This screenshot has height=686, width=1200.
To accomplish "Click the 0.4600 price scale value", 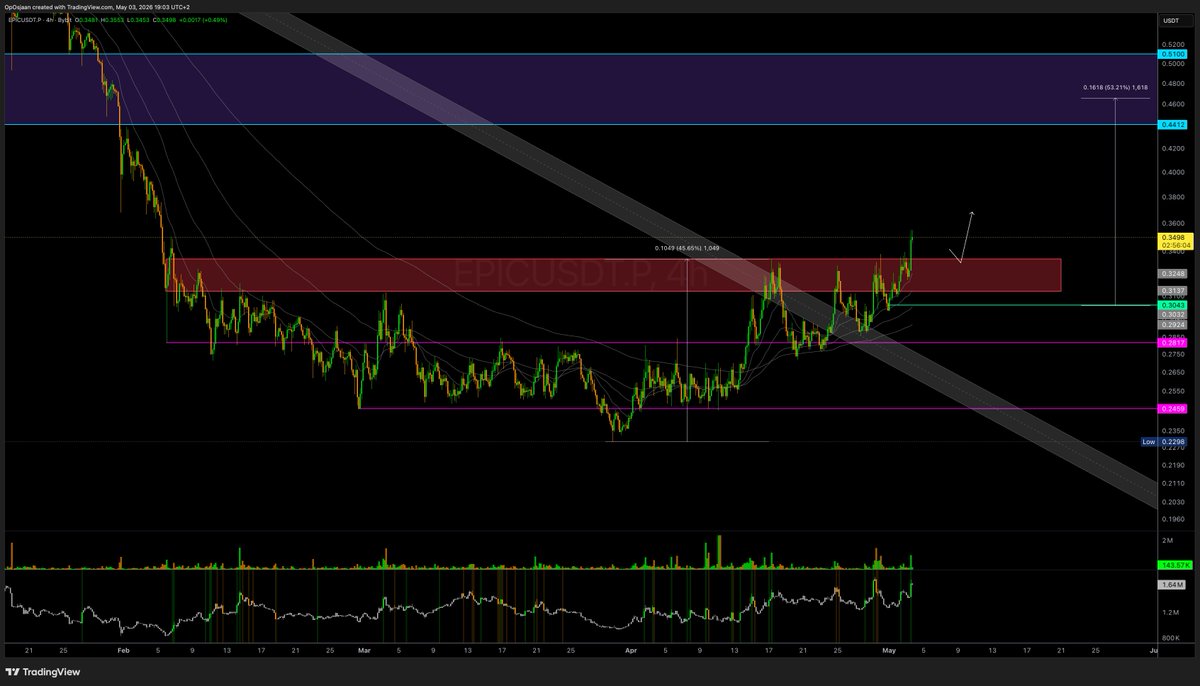I will pyautogui.click(x=1173, y=104).
